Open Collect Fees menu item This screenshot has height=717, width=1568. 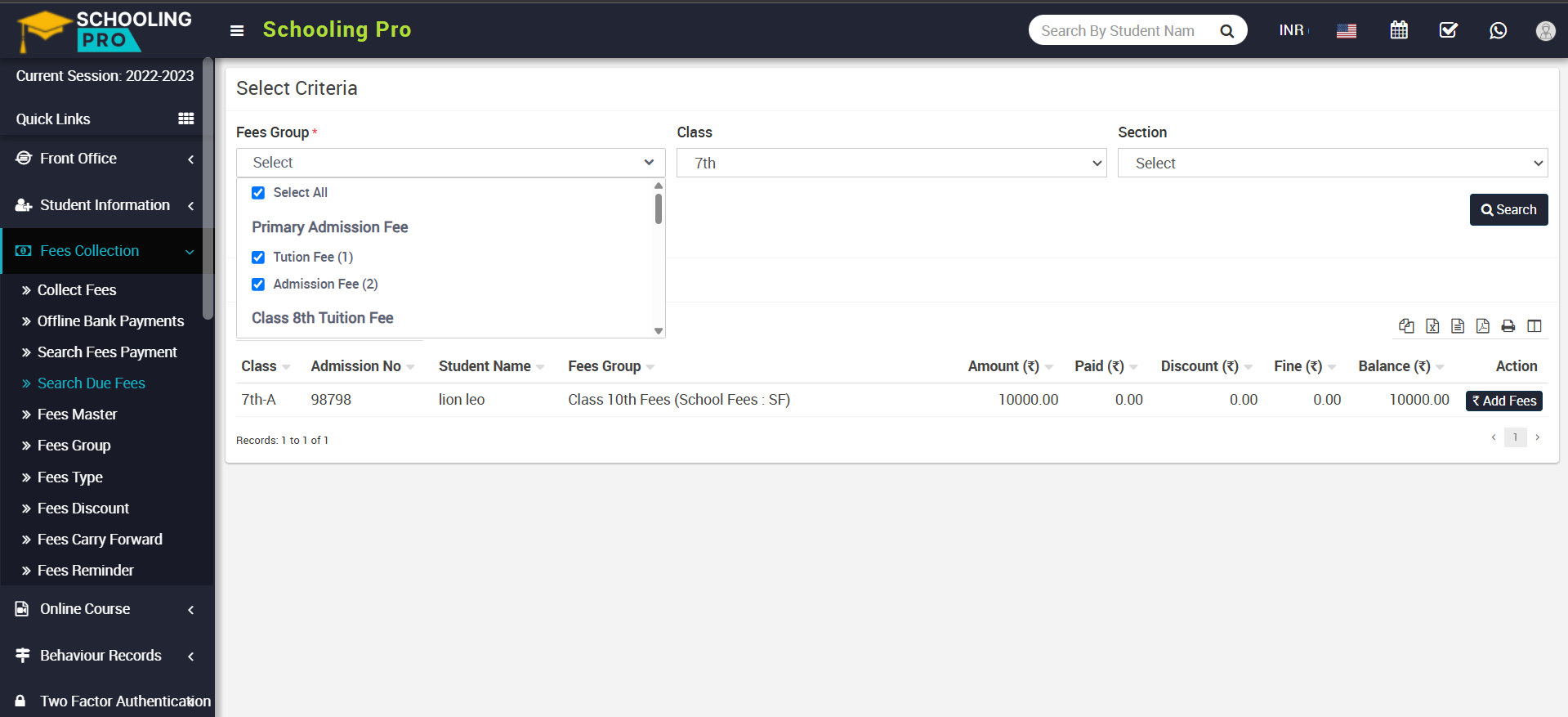(x=77, y=290)
